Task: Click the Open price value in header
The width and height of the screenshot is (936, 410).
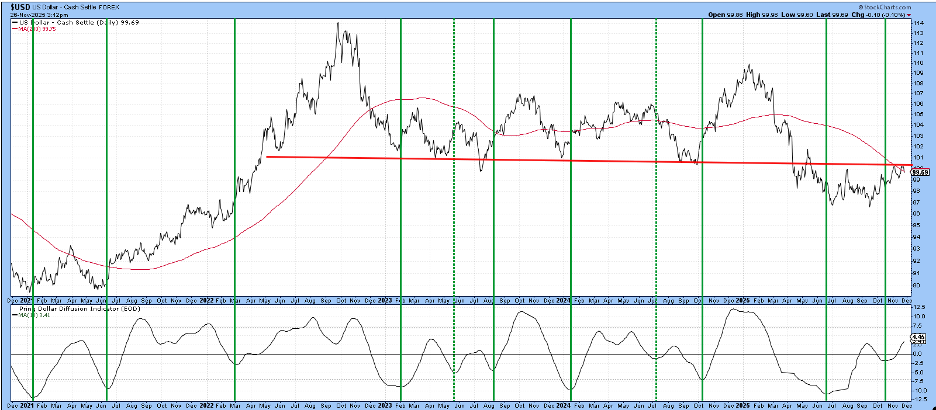Action: coord(721,15)
